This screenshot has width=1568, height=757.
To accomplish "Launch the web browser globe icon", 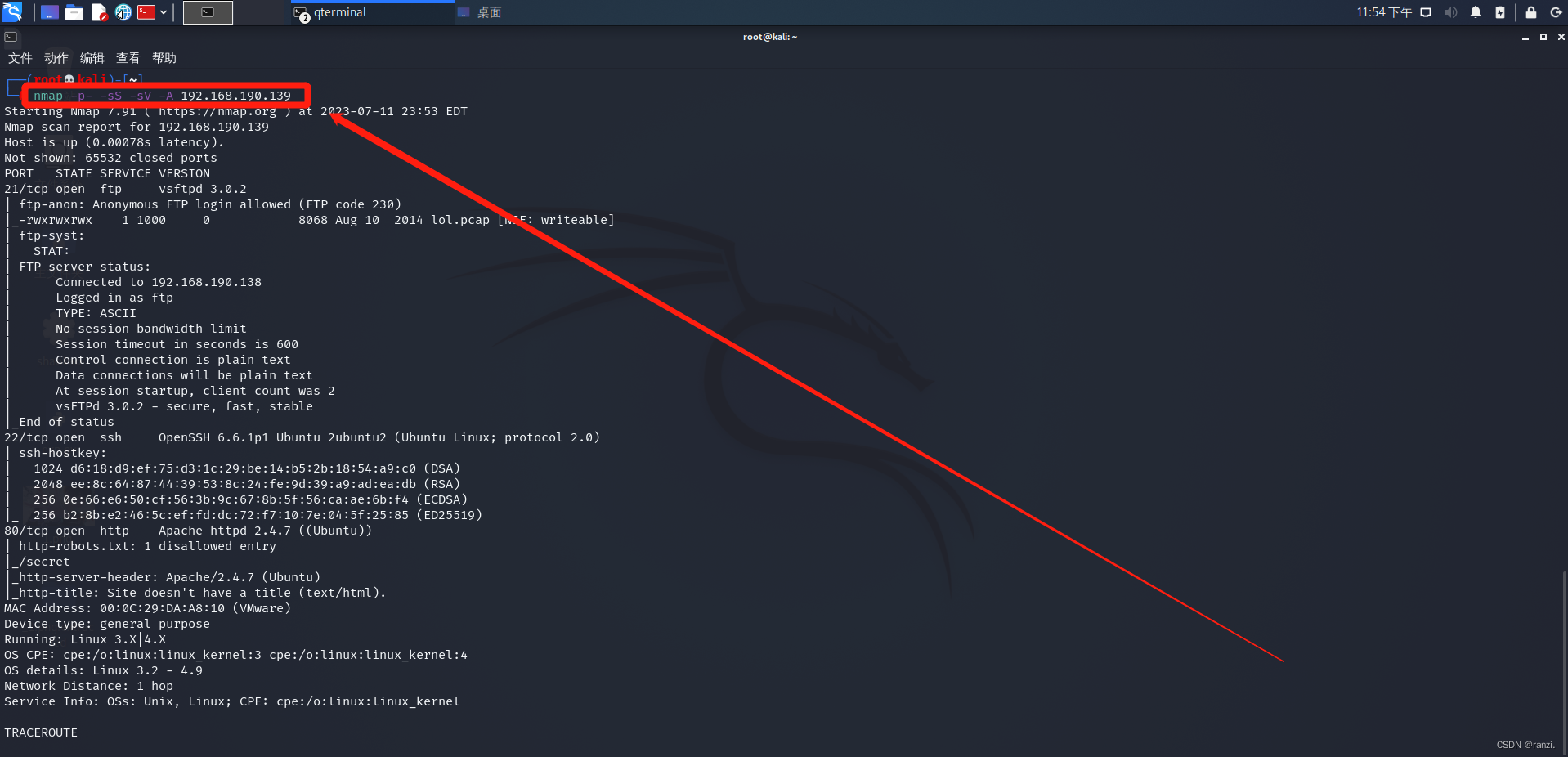I will [x=123, y=12].
